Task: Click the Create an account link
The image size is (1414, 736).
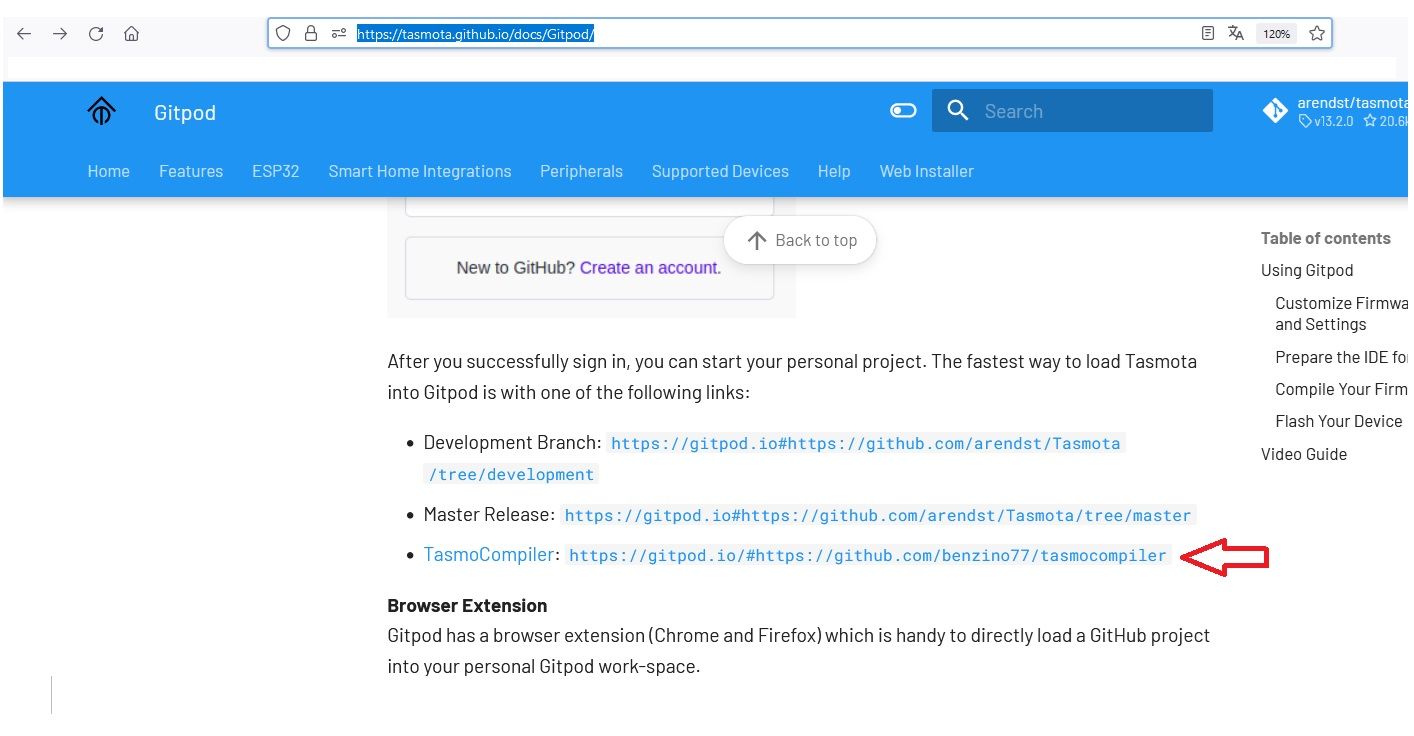Action: click(x=650, y=267)
